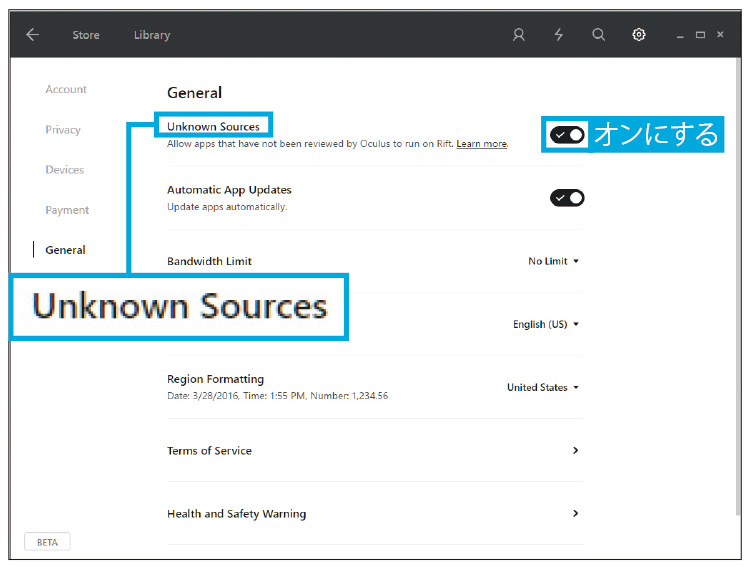Open the Learn more link
The width and height of the screenshot is (749, 567).
tap(481, 144)
